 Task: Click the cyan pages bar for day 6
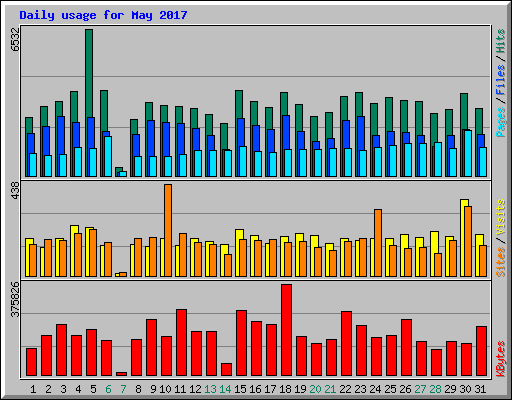click(x=108, y=156)
